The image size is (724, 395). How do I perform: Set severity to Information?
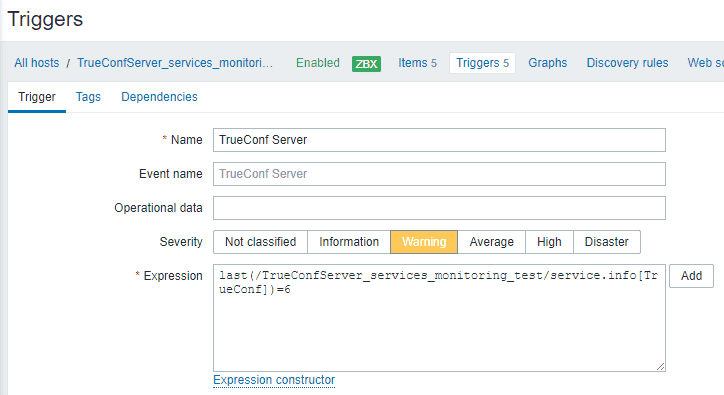[349, 242]
